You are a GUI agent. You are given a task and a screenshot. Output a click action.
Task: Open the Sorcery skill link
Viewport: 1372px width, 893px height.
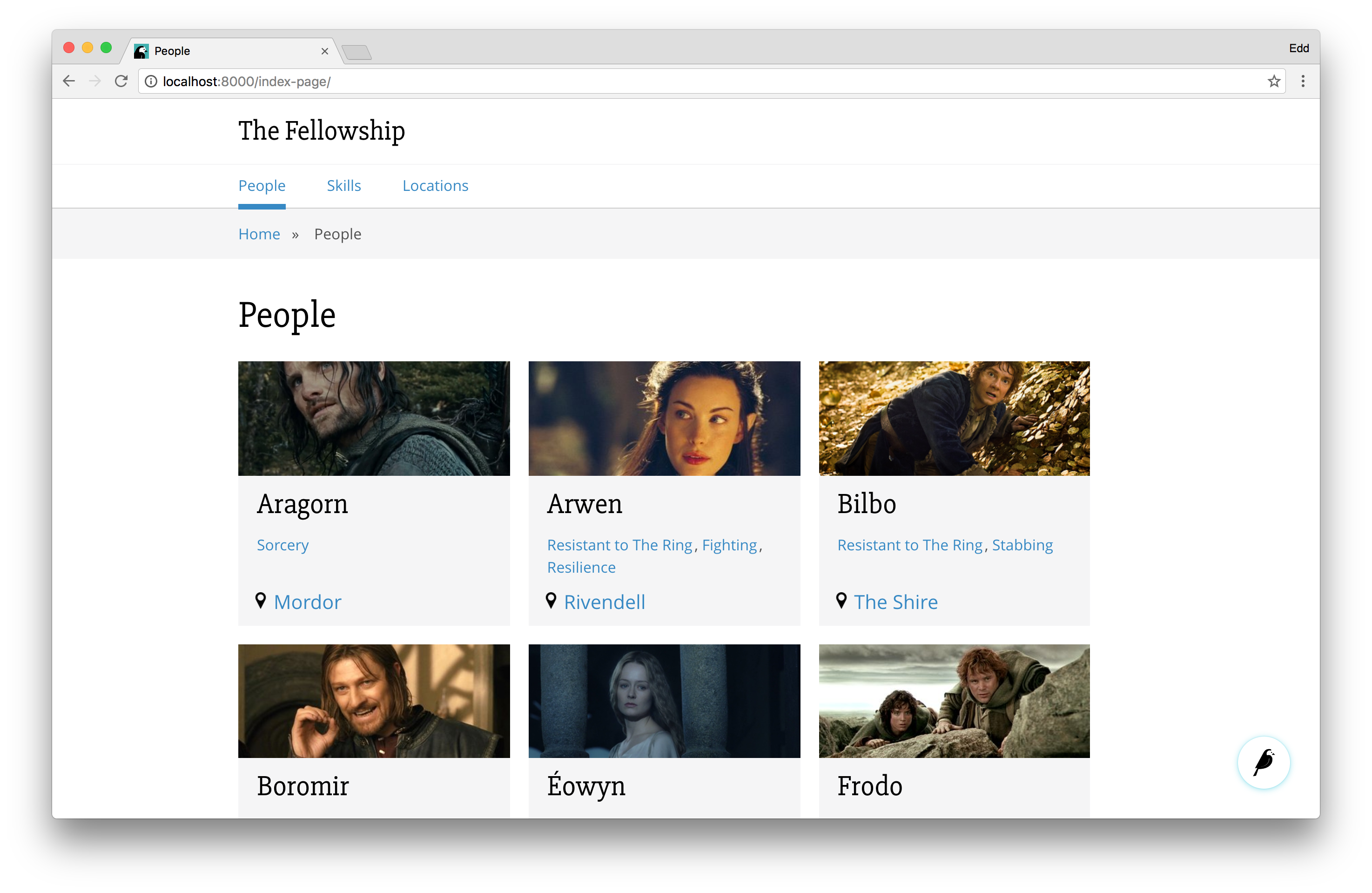[x=282, y=545]
